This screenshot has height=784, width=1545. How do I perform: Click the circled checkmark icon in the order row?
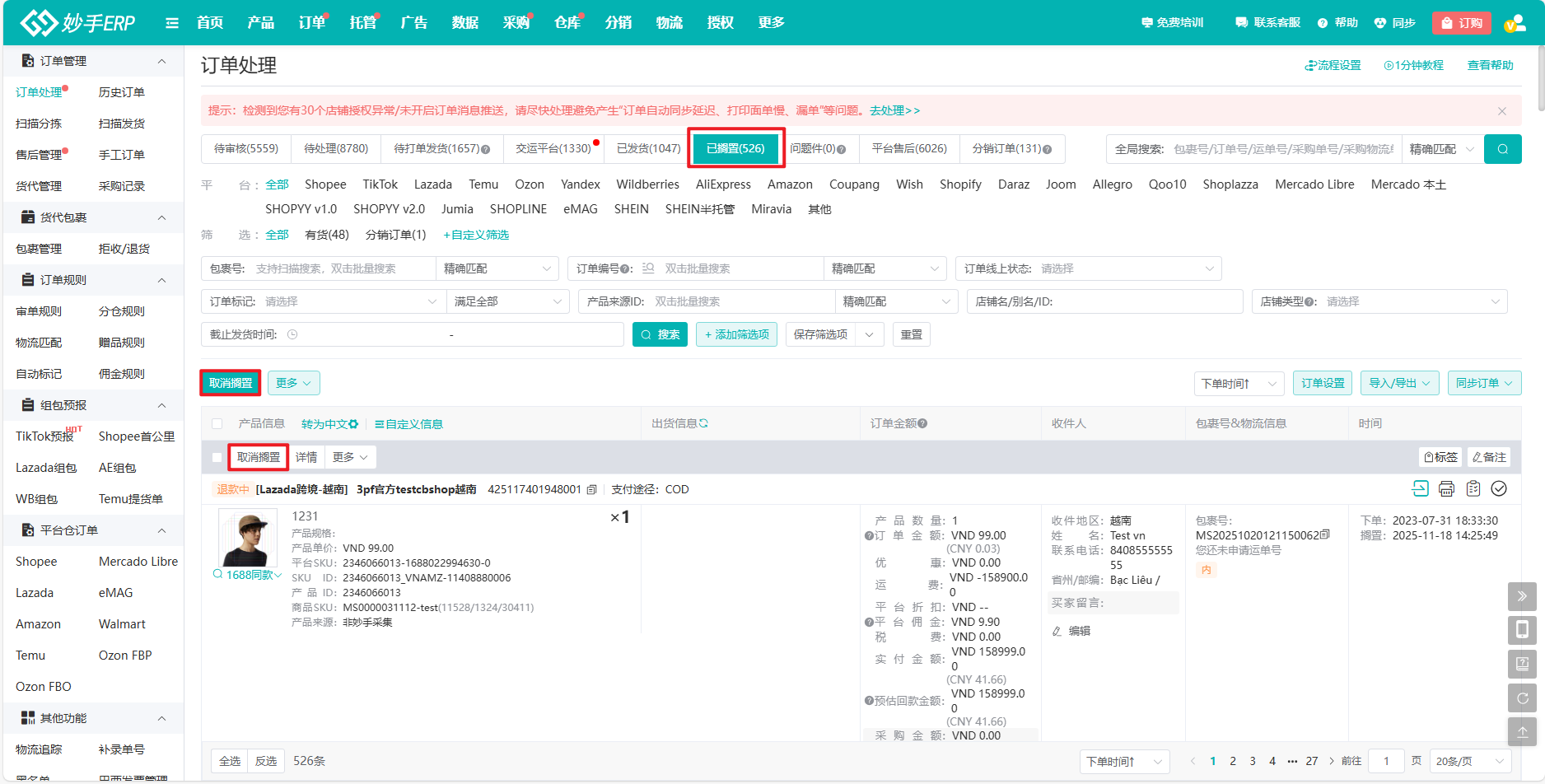click(x=1499, y=489)
